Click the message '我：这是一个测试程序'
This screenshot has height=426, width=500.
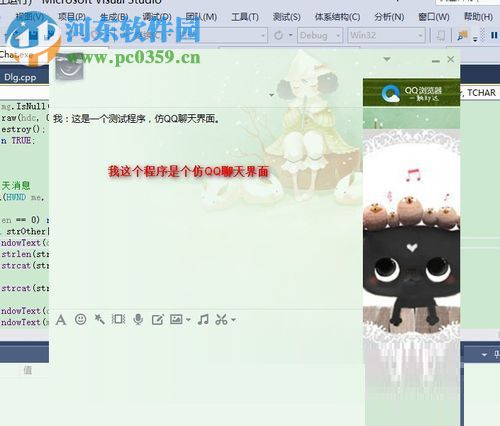coord(136,118)
